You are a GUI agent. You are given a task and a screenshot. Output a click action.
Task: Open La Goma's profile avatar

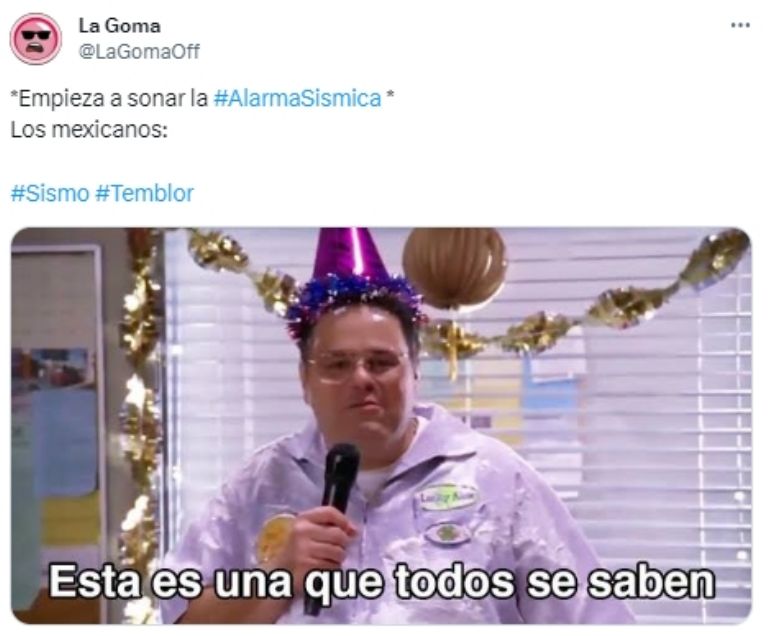tap(36, 39)
